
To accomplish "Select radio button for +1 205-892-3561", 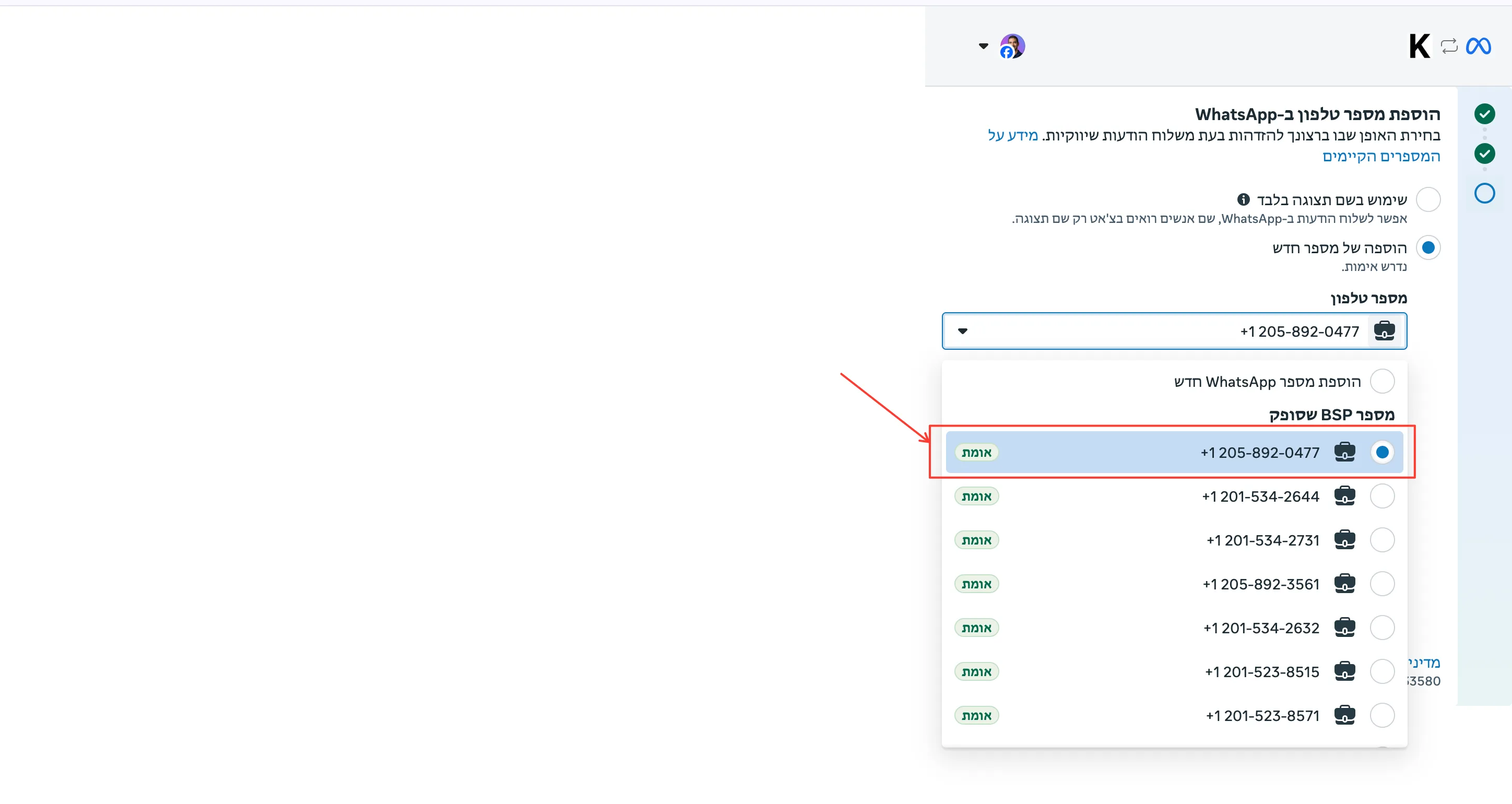I will [x=1381, y=584].
